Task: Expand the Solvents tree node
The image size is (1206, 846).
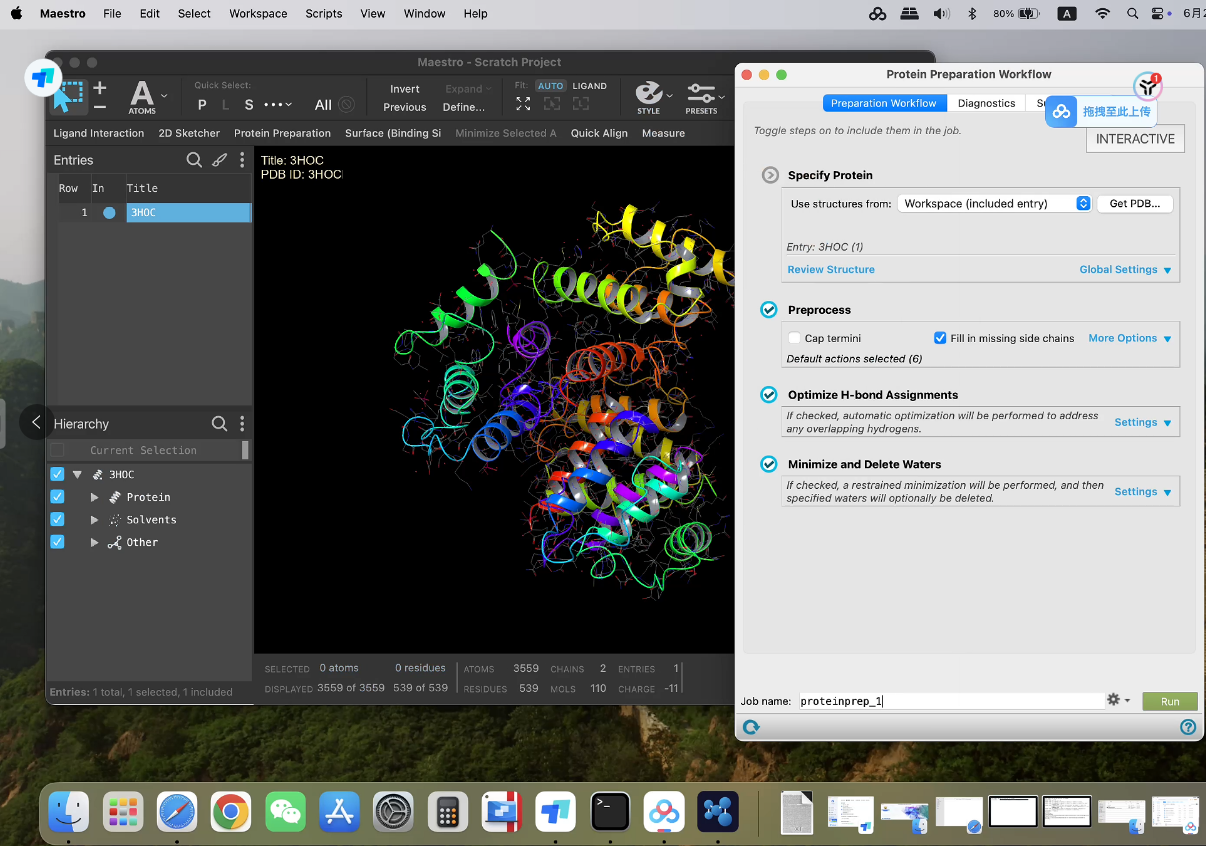Action: click(x=95, y=520)
